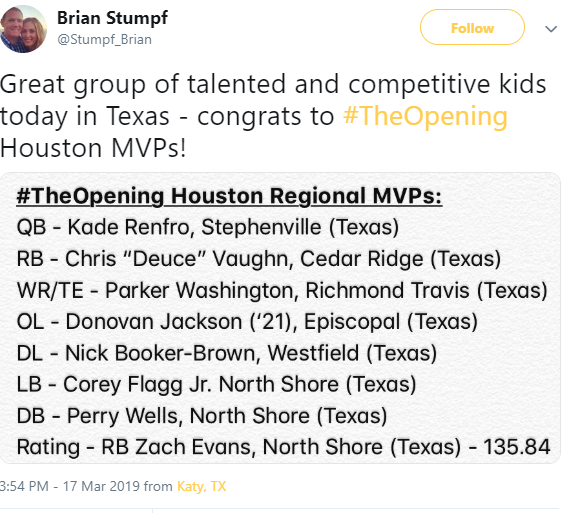Open the @Stumpf_Brian handle link
The width and height of the screenshot is (578, 513).
(x=104, y=39)
